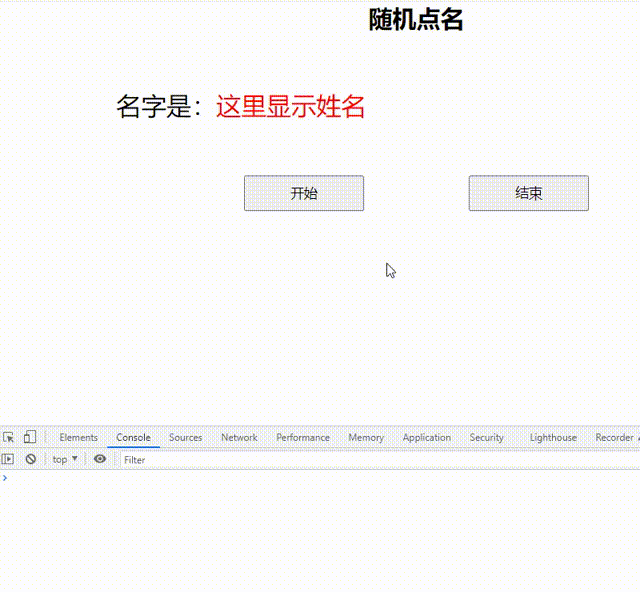This screenshot has width=640, height=592.
Task: Switch to the Recorder tab
Action: (x=614, y=437)
